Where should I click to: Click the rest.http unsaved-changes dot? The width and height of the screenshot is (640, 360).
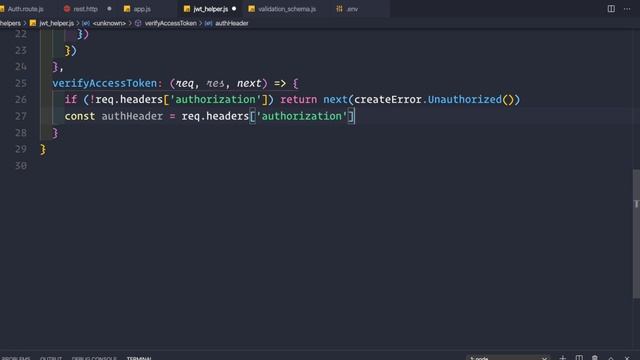(109, 9)
